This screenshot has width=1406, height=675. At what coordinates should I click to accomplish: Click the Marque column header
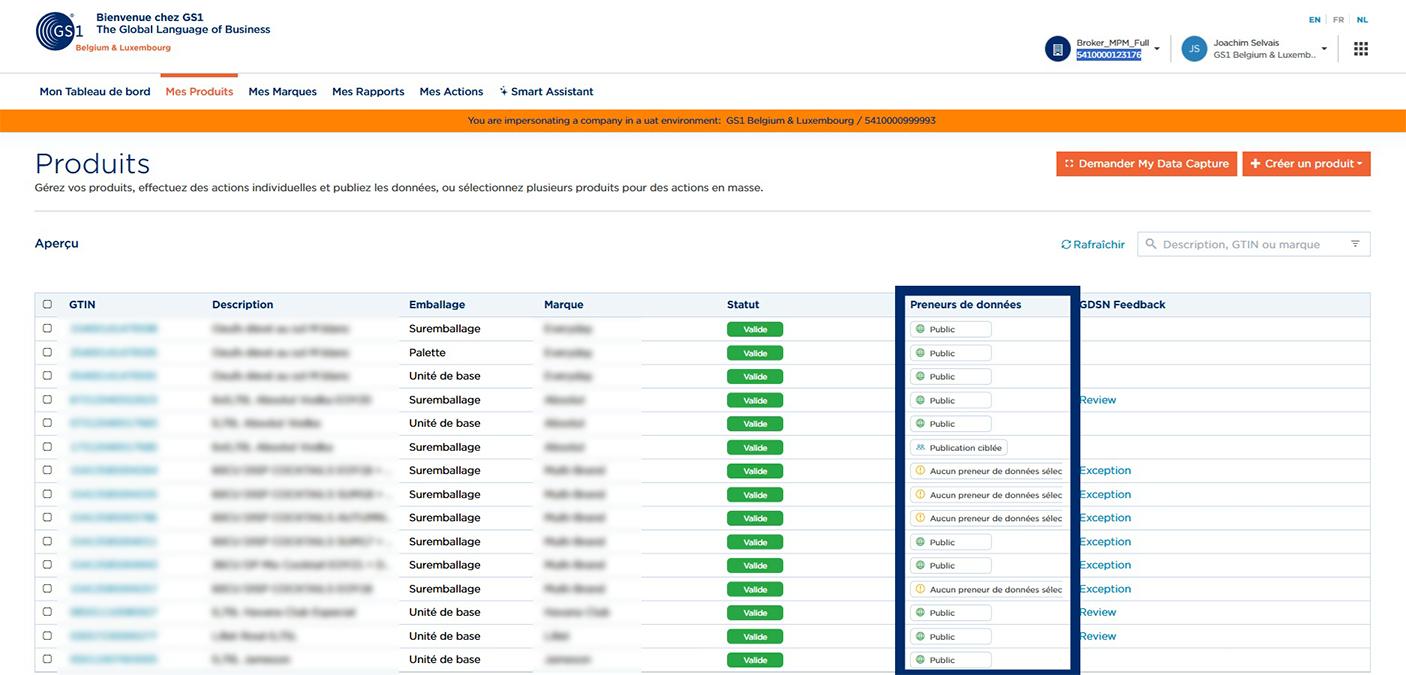(x=563, y=305)
